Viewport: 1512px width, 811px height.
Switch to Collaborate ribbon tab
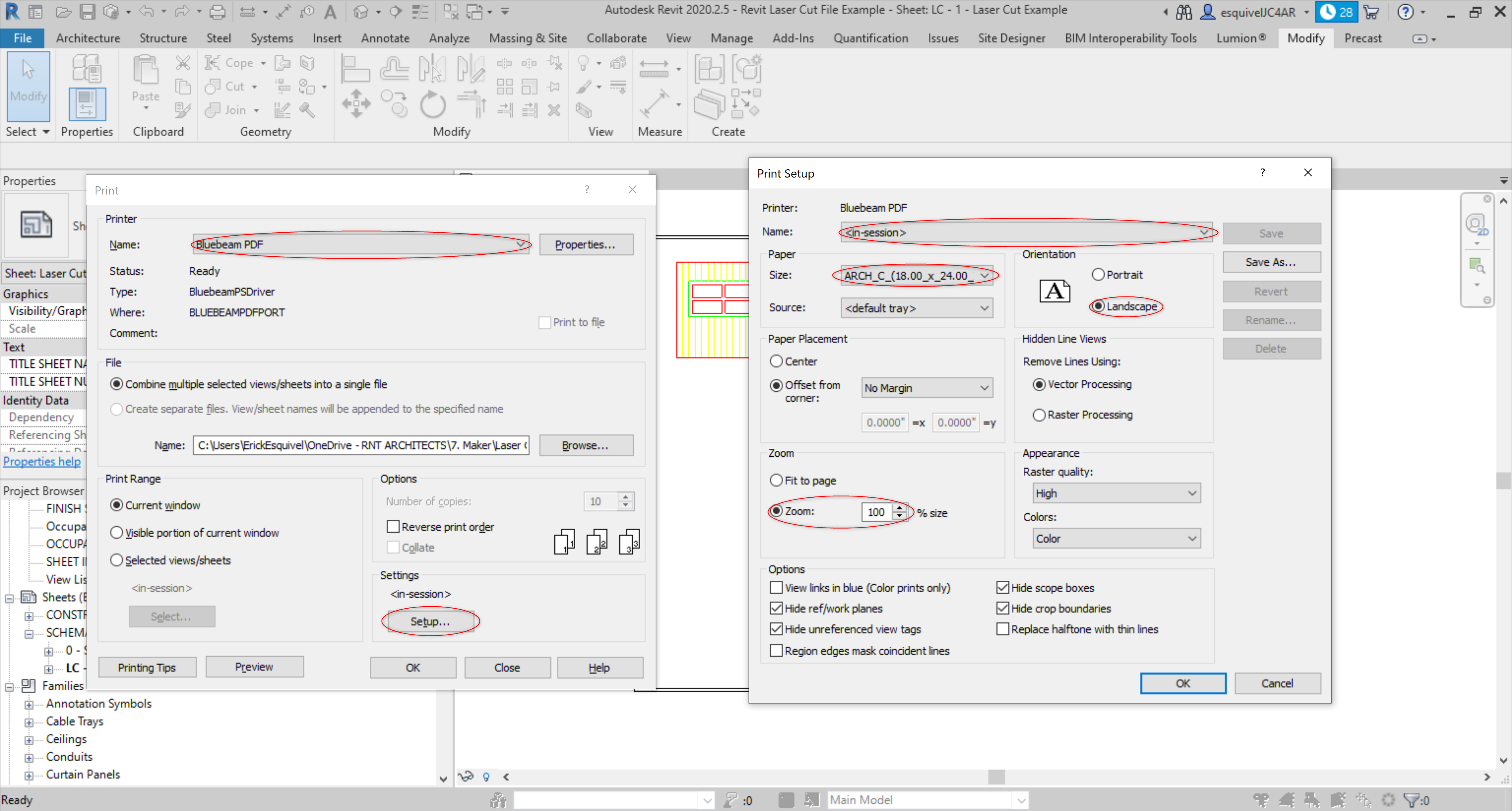616,38
